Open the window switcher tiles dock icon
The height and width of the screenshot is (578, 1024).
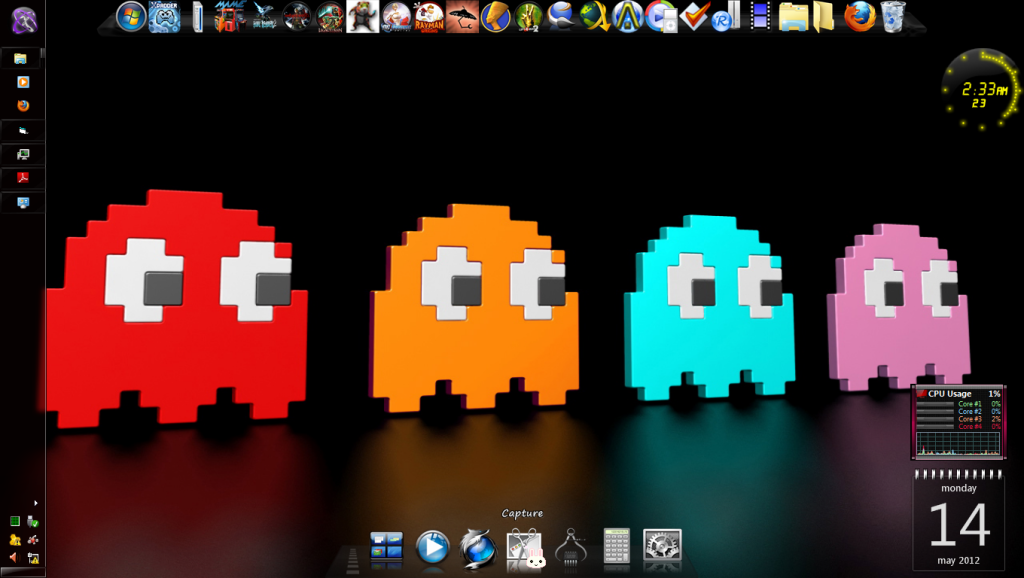(387, 546)
